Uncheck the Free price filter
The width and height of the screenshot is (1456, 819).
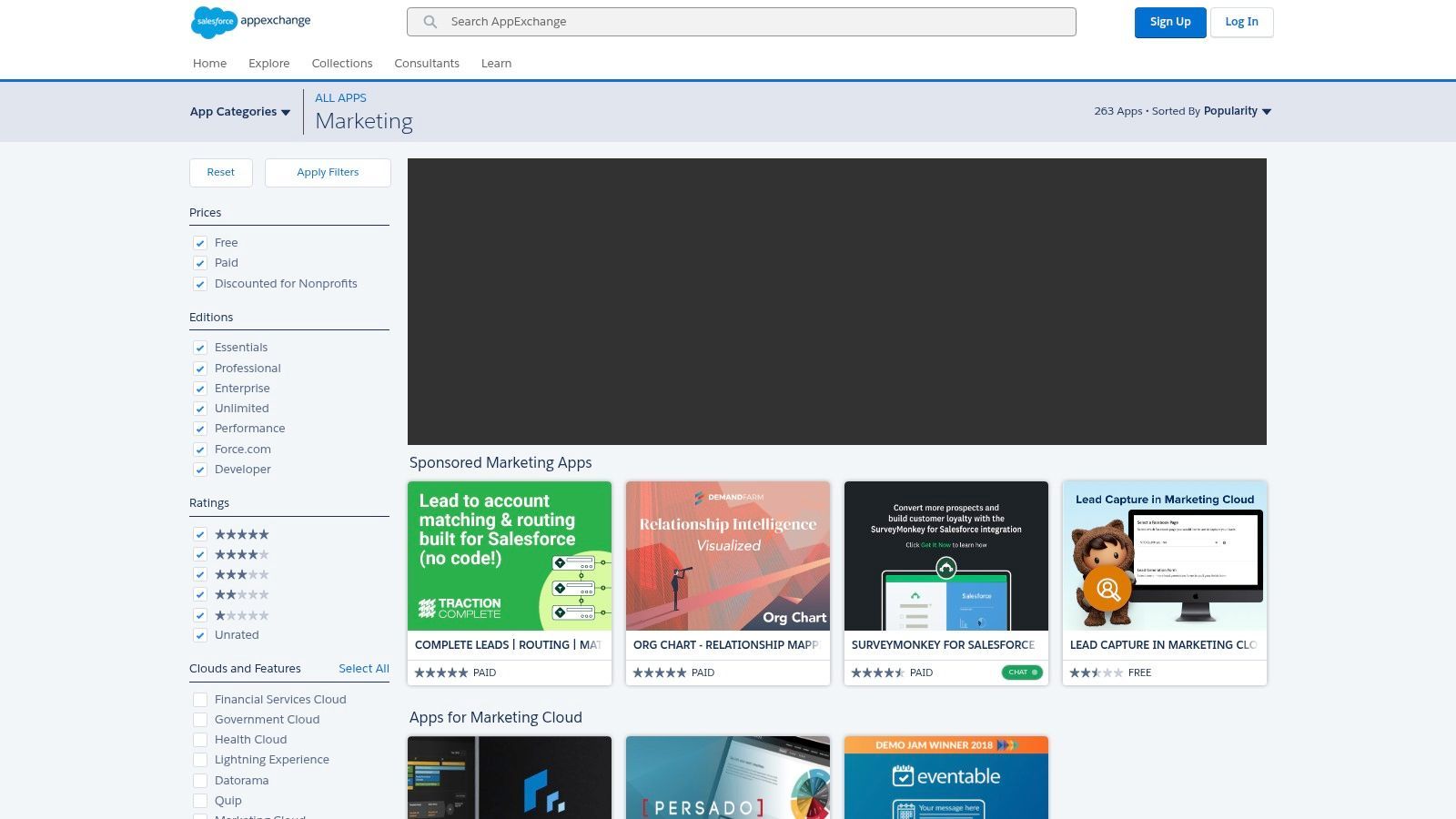coord(199,243)
